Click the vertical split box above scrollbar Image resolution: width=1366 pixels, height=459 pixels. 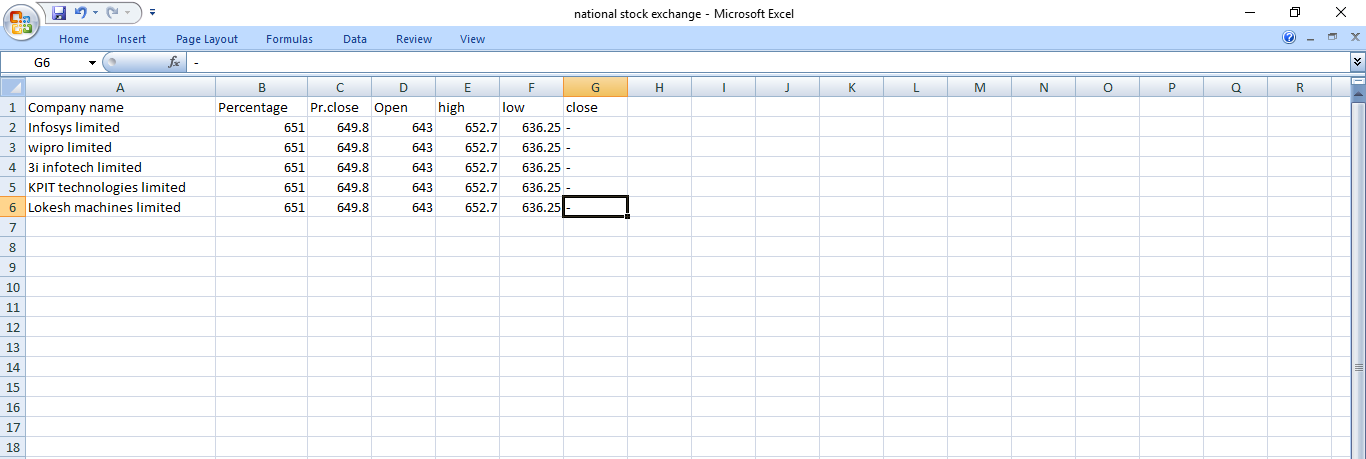1358,81
